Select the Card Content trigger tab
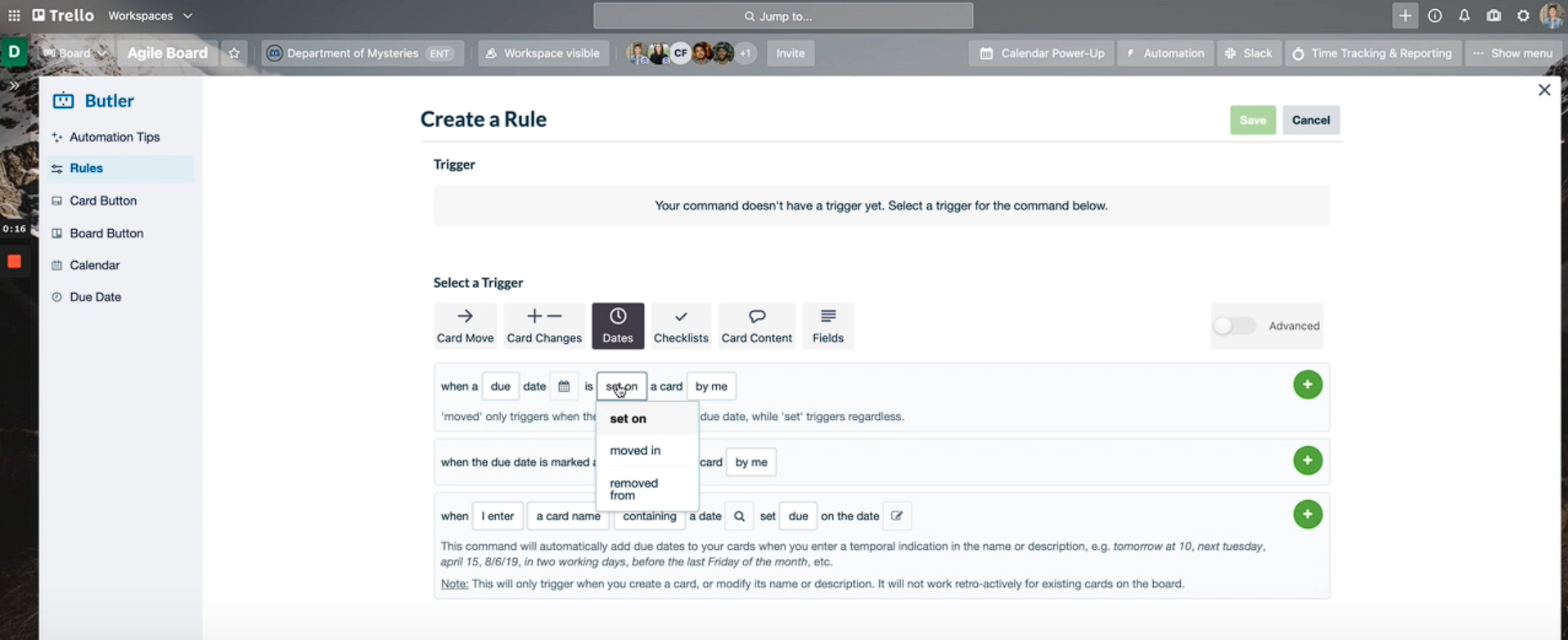This screenshot has width=1568, height=640. [x=757, y=326]
